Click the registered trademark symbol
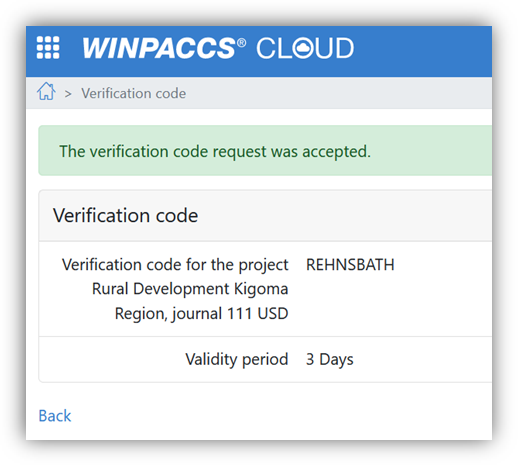 click(241, 43)
